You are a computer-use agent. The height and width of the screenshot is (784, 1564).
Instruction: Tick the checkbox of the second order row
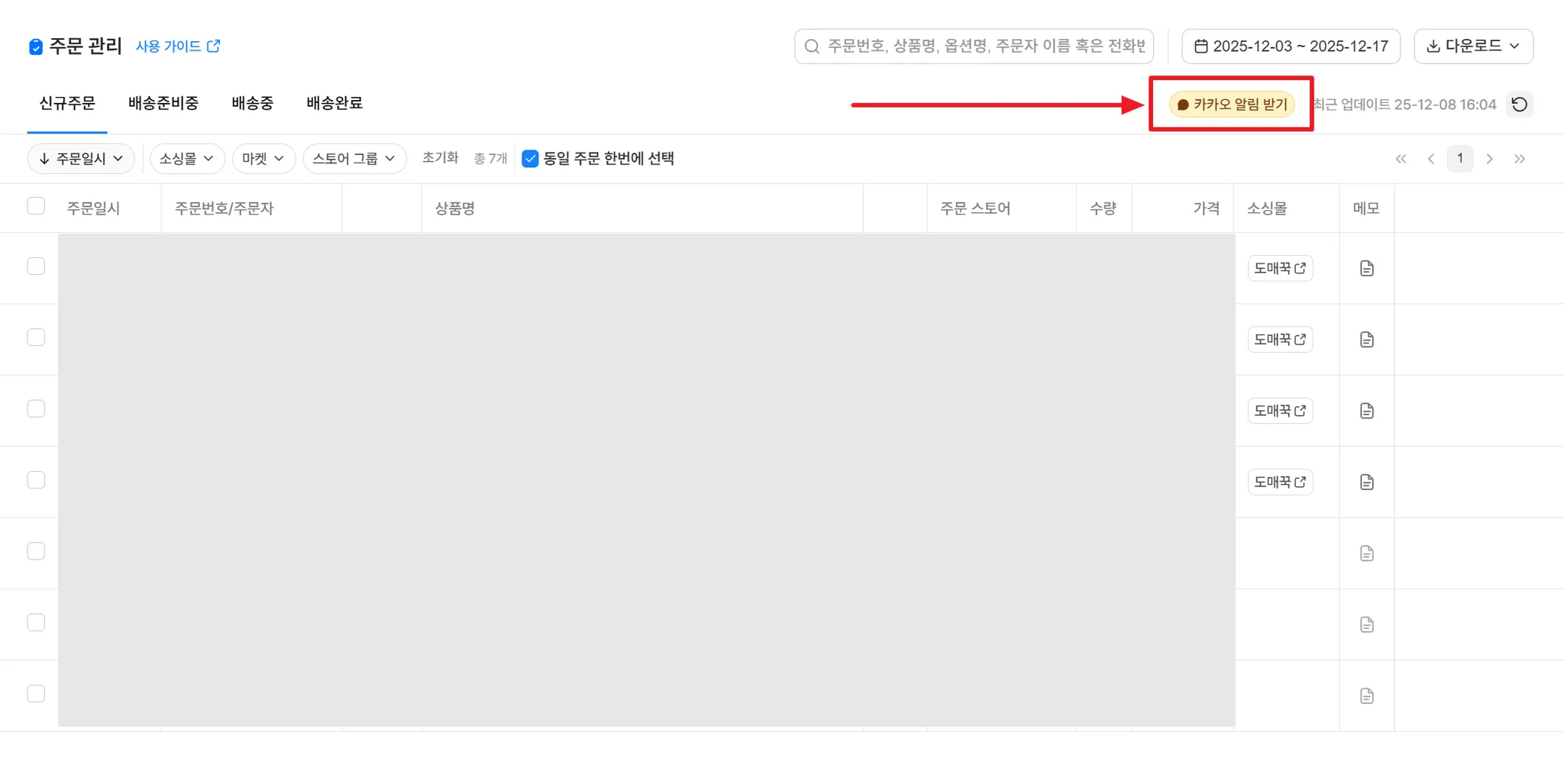[x=36, y=337]
